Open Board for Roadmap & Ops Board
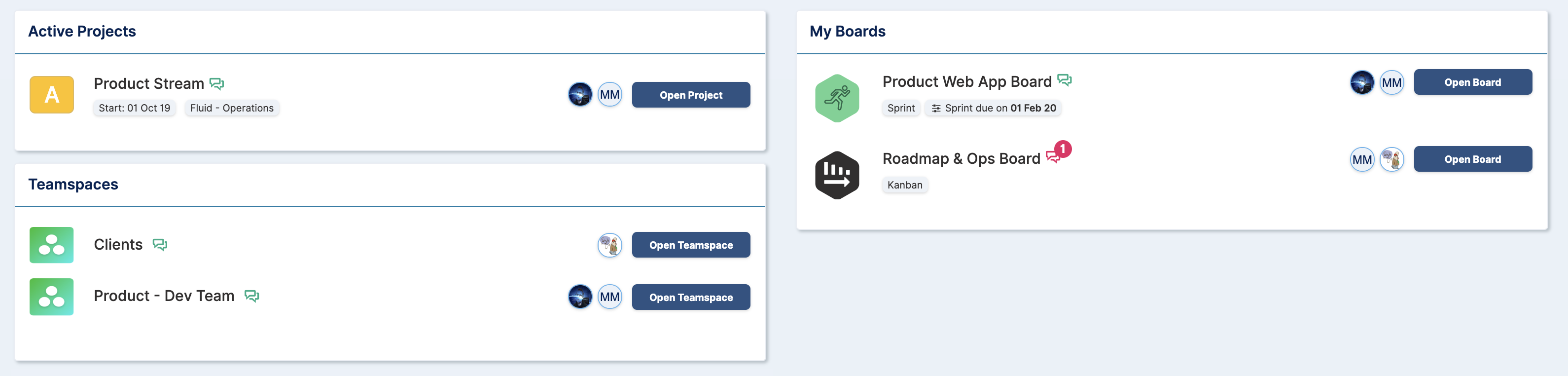1568x376 pixels. point(1472,159)
